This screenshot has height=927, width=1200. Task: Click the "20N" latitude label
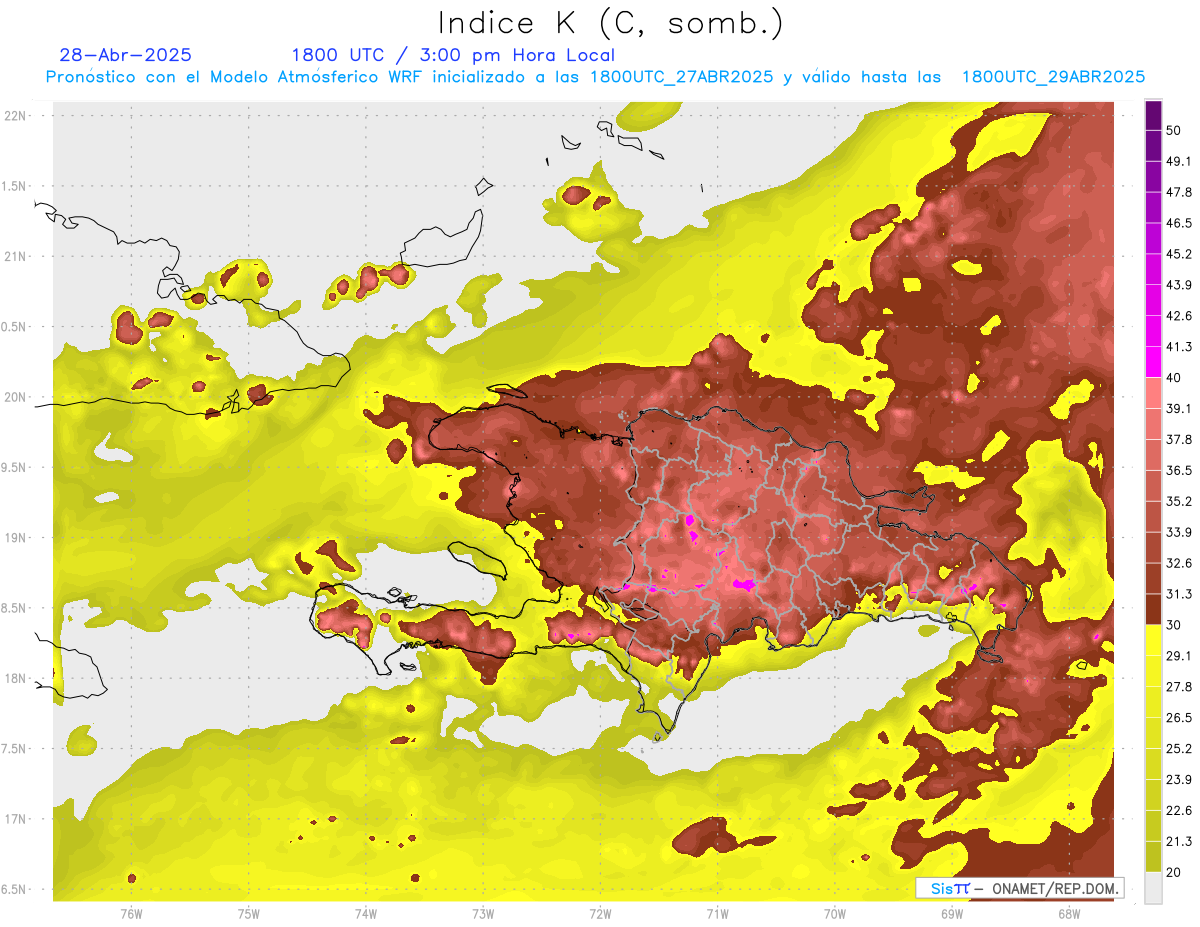(x=16, y=397)
